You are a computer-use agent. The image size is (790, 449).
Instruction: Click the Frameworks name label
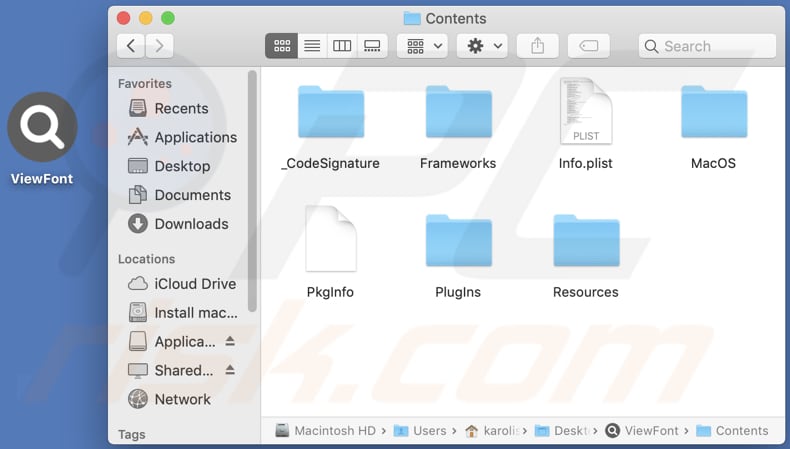pos(458,163)
